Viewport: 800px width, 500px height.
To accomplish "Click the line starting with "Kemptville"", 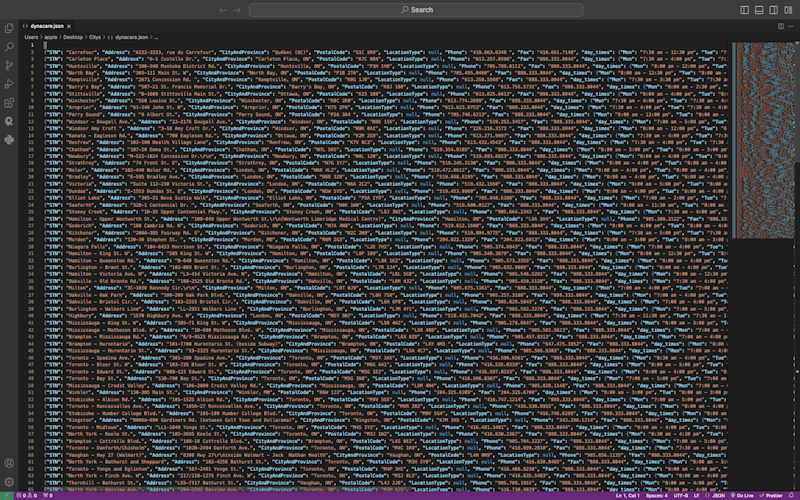I will click(x=385, y=80).
